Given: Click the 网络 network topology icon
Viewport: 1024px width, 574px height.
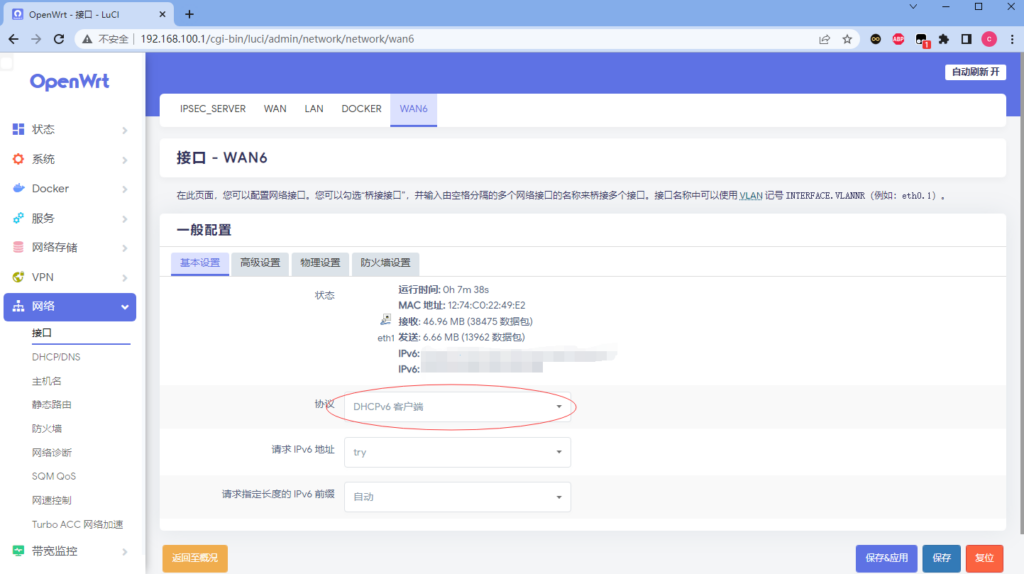Looking at the screenshot, I should tap(18, 306).
